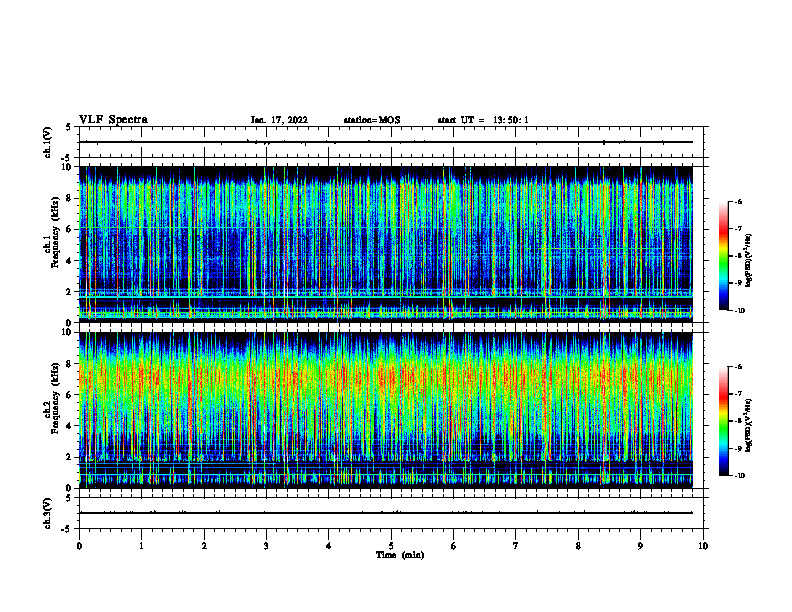Click the ch.3(V) waveform axis label

pyautogui.click(x=47, y=513)
